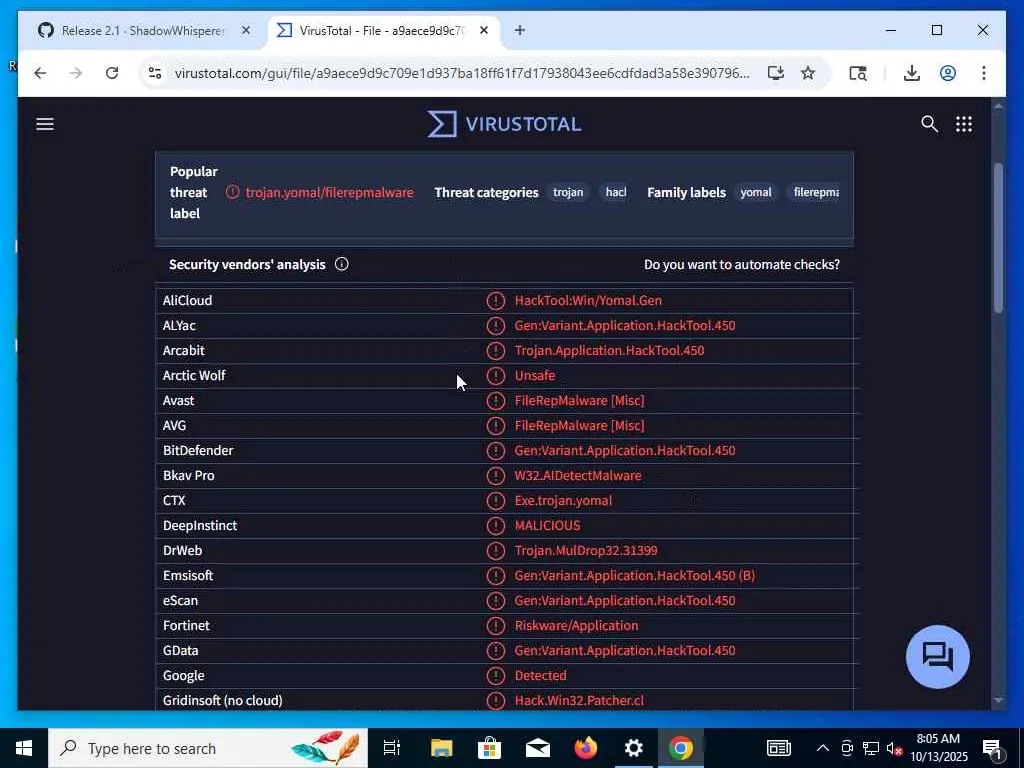Open the Chrome downloads icon
Viewport: 1024px width, 768px height.
912,73
